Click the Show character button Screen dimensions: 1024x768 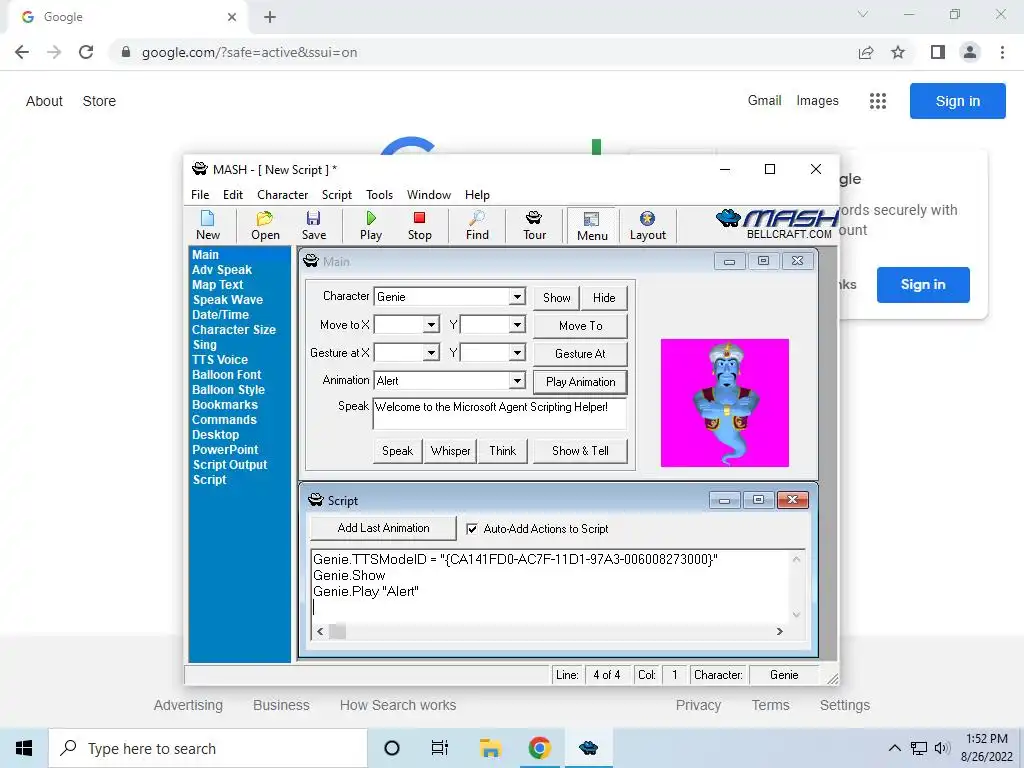point(556,298)
